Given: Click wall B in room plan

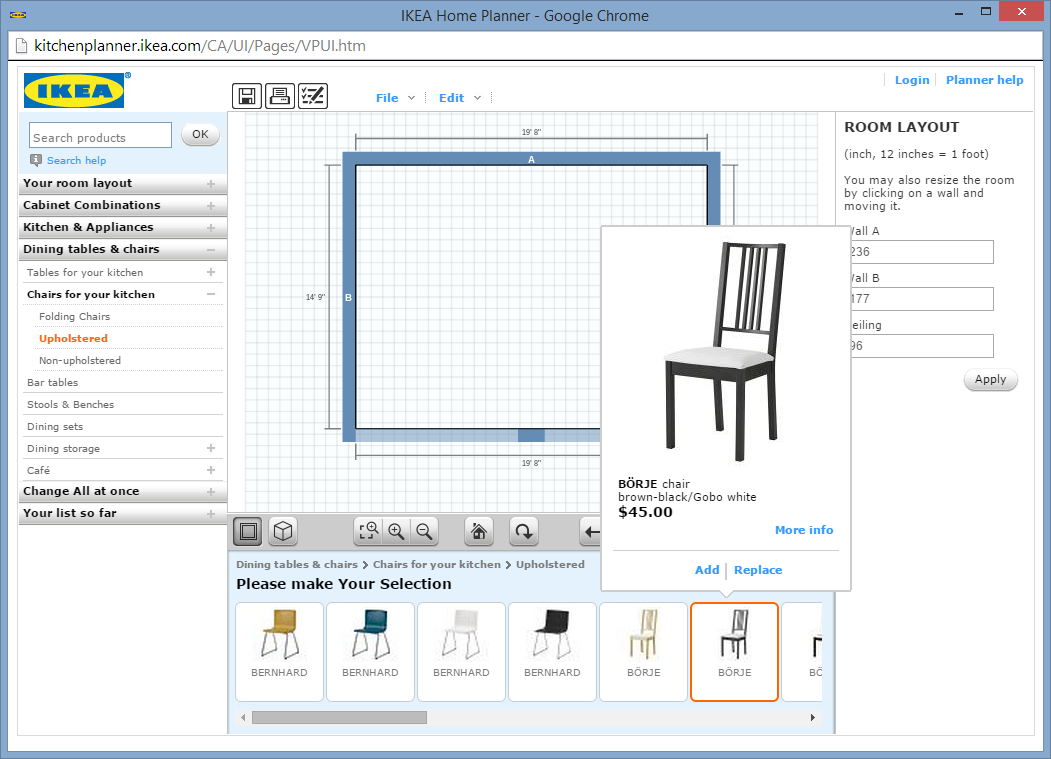Looking at the screenshot, I should pyautogui.click(x=349, y=297).
